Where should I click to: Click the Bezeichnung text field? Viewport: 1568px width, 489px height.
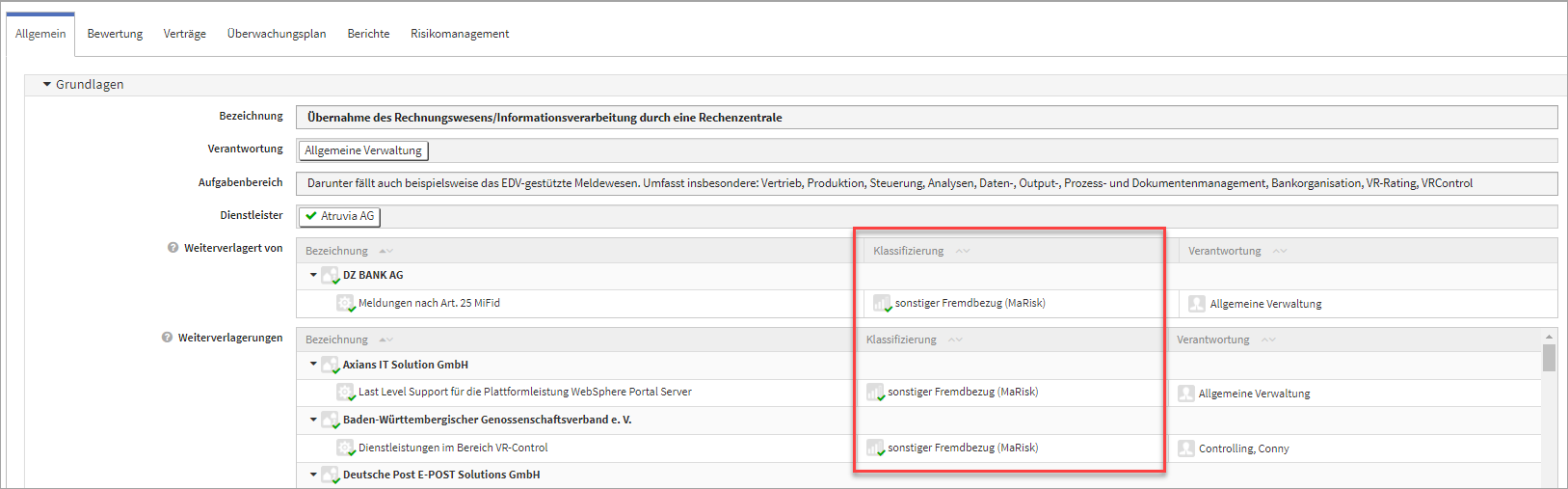coord(925,118)
